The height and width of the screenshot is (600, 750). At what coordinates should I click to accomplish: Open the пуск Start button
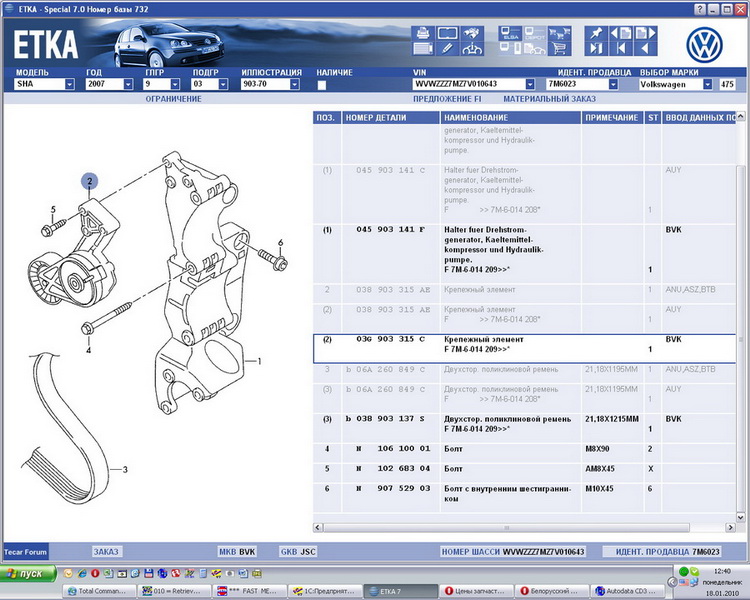pos(28,573)
